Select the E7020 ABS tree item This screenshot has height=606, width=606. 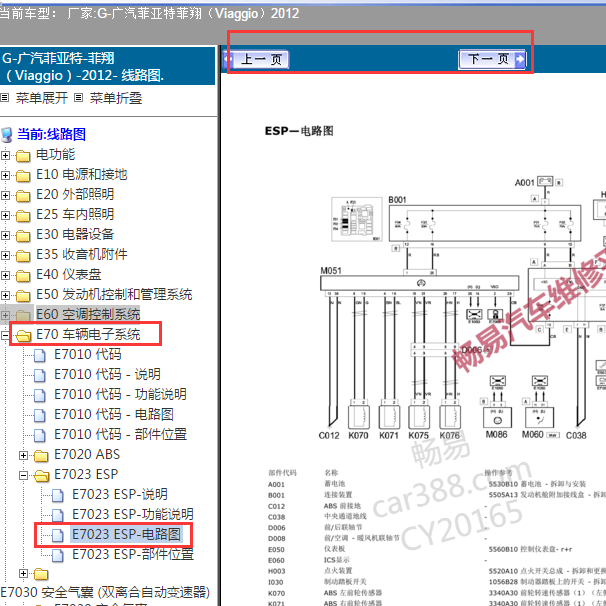tap(87, 454)
